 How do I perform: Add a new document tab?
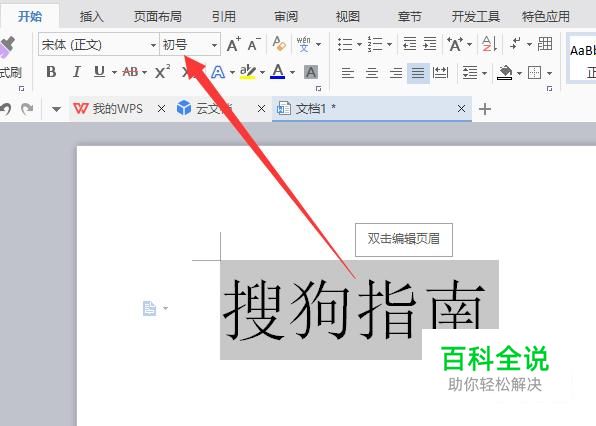point(485,109)
